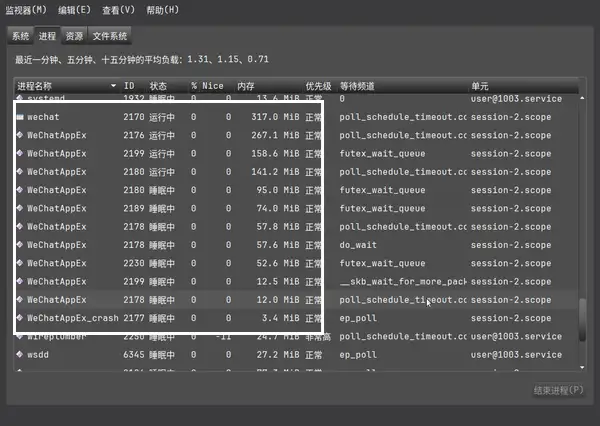Click the 317.0 MiB memory value
The image size is (600, 426).
[275, 117]
